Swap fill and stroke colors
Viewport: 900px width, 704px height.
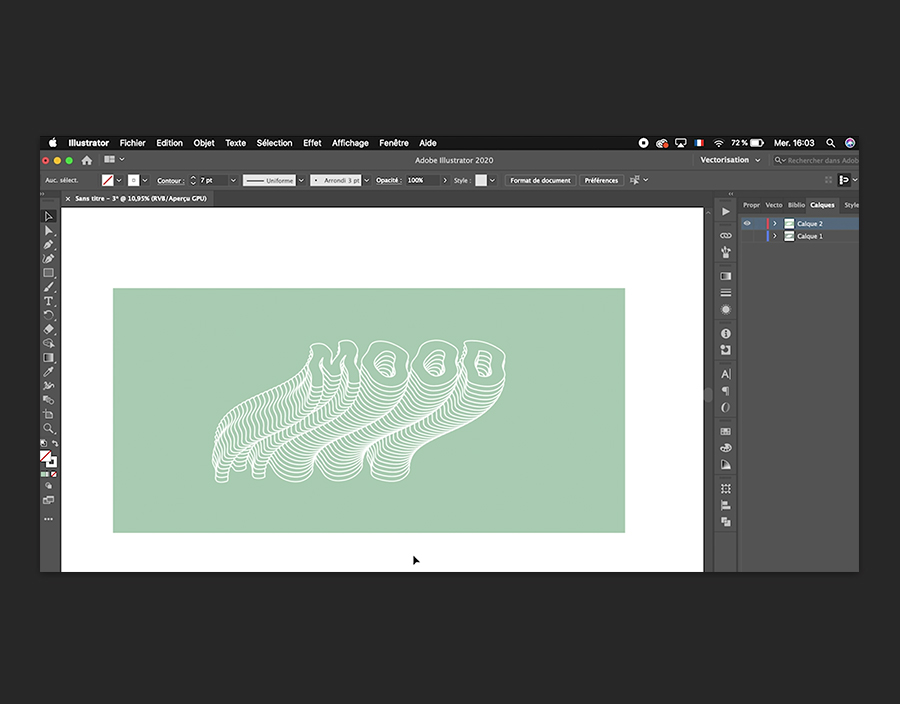[55, 444]
